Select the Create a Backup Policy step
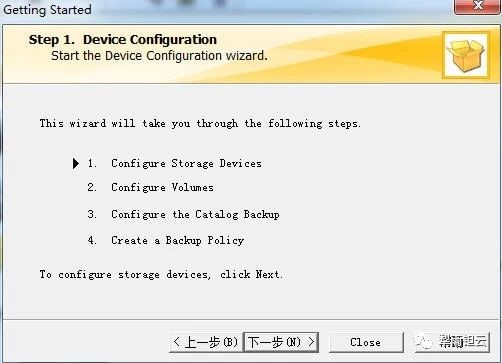The width and height of the screenshot is (502, 363). click(177, 240)
